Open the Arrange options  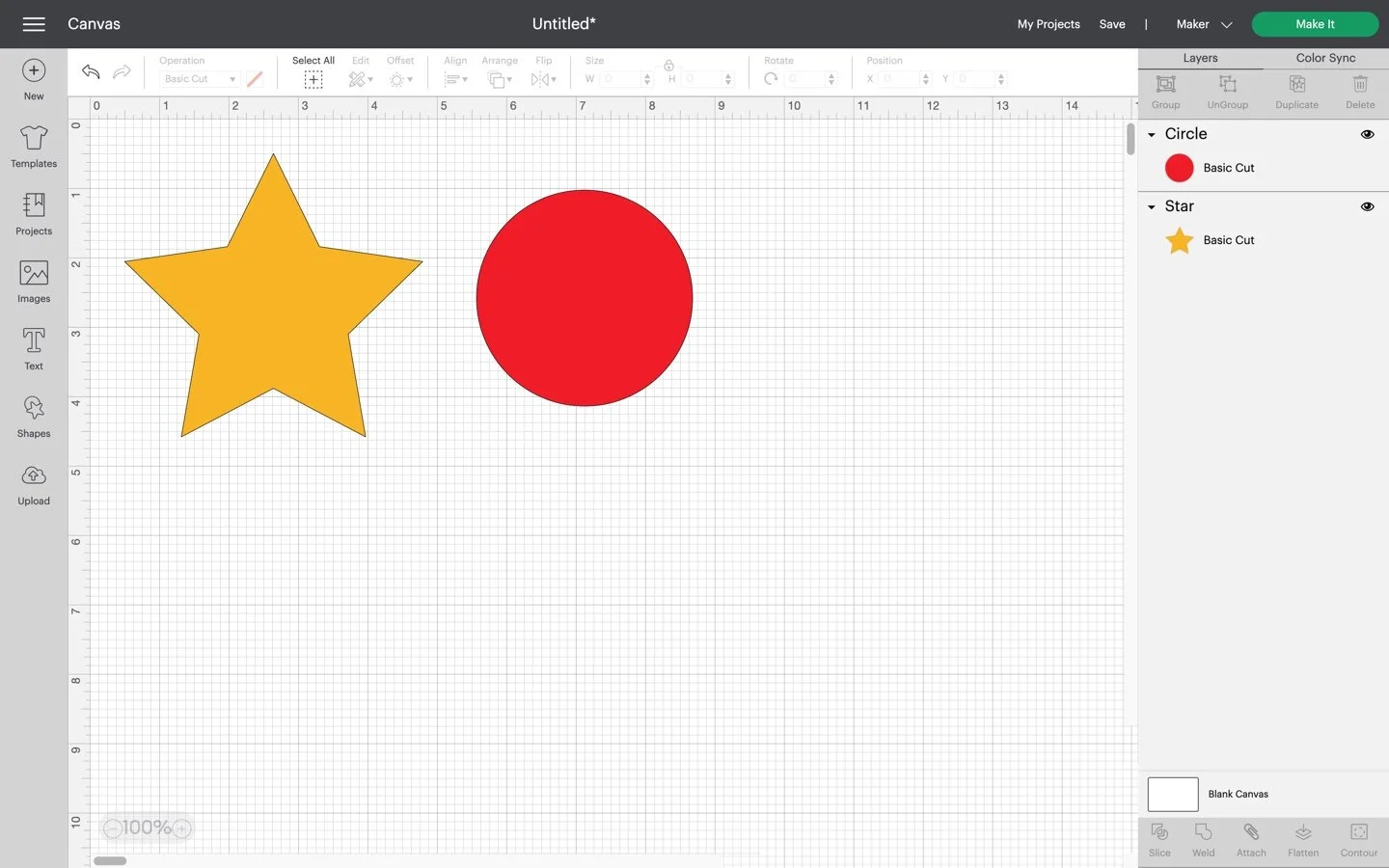500,79
